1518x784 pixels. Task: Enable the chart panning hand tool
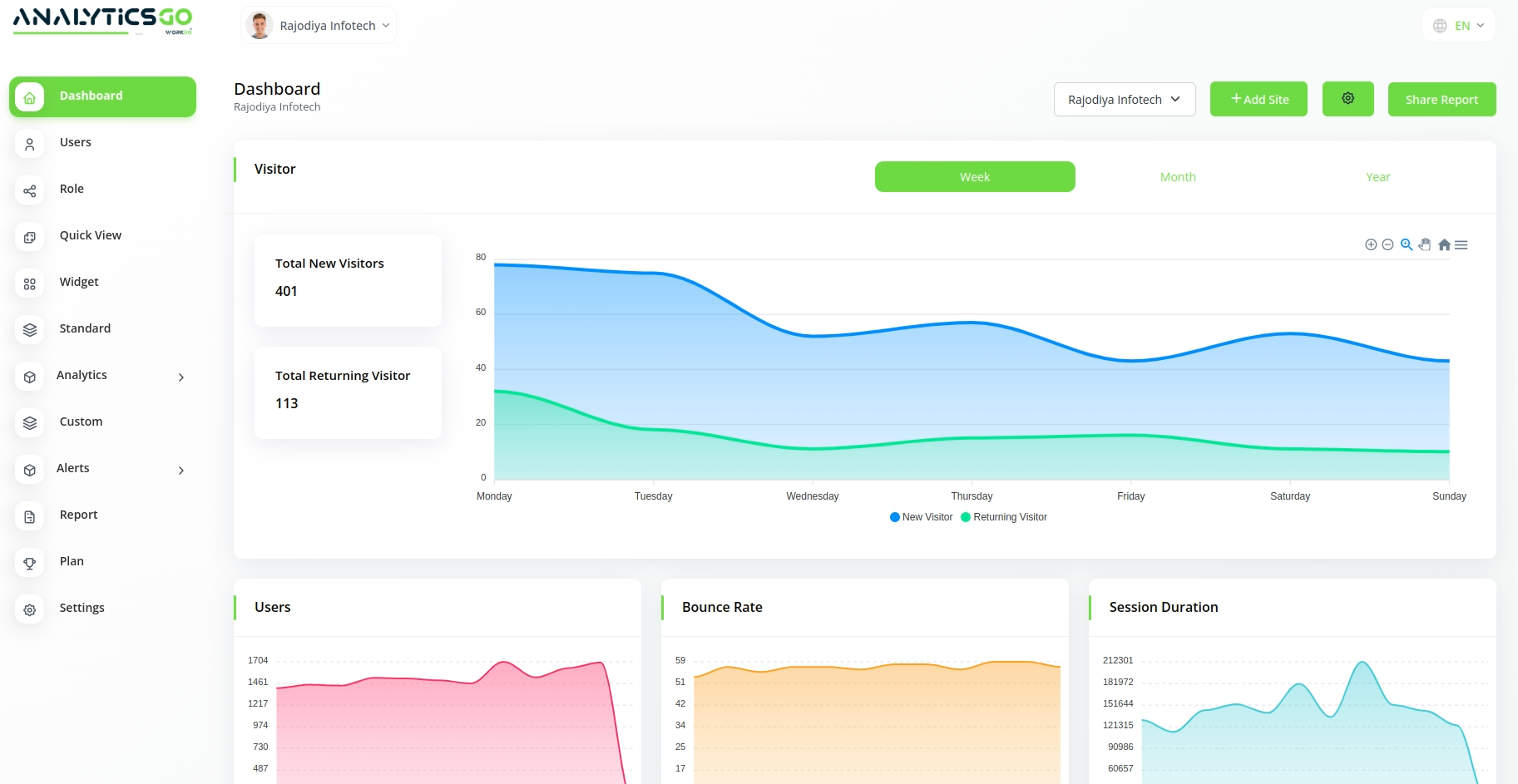1425,244
